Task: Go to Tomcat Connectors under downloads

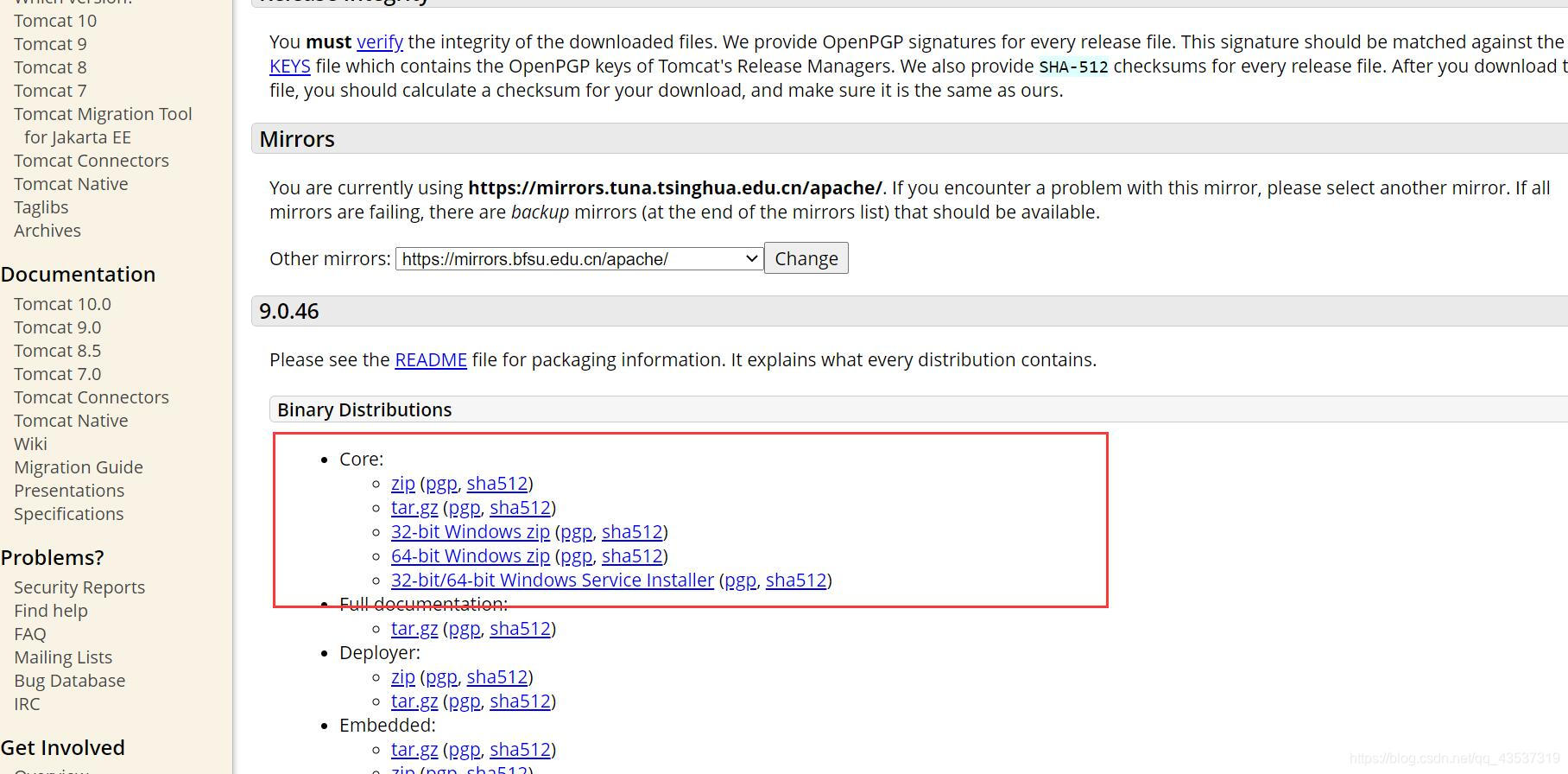Action: [92, 161]
